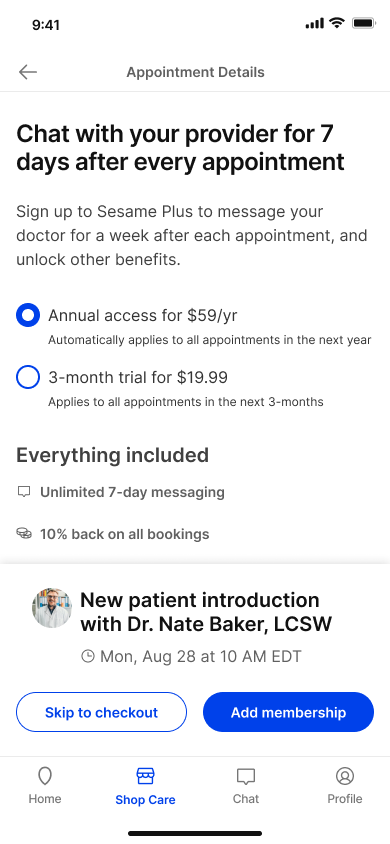Tap the battery indicator in status bar
The width and height of the screenshot is (390, 844).
pos(364,23)
